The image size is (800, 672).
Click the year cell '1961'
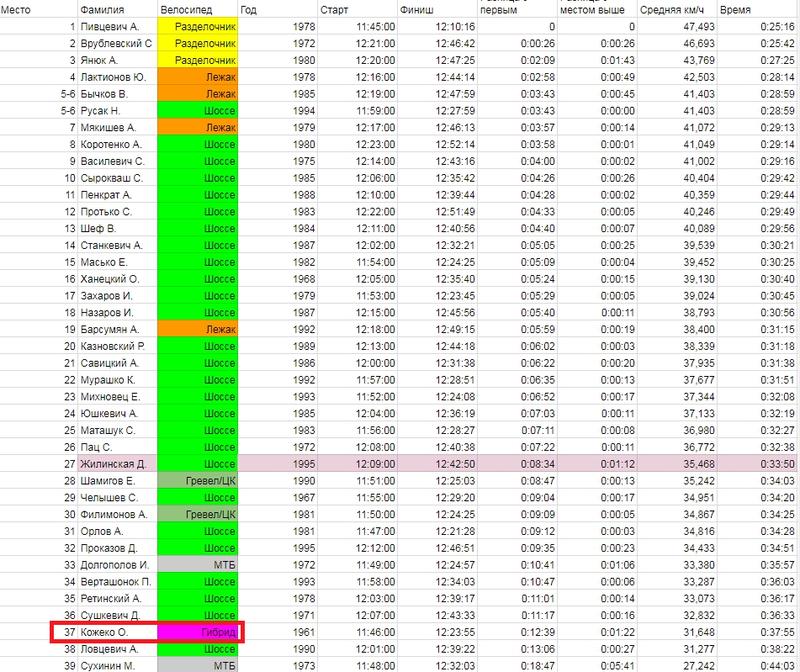tap(278, 633)
